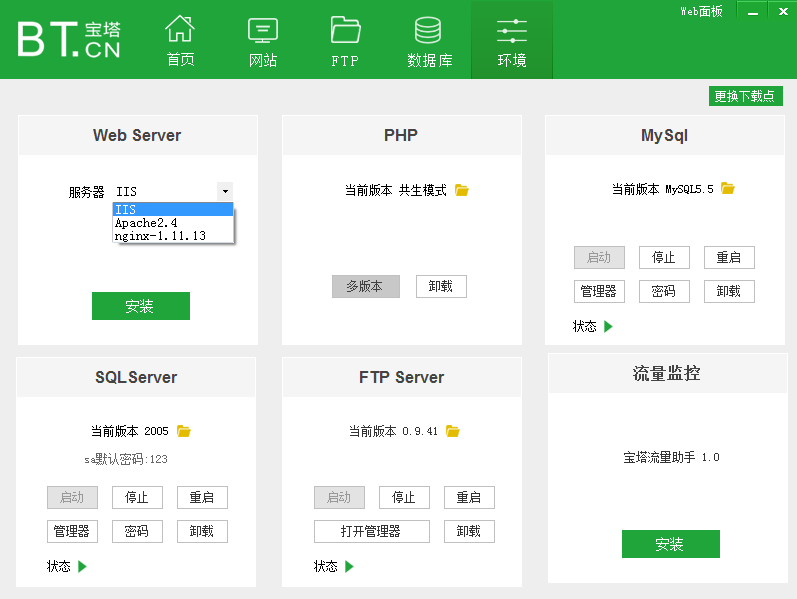This screenshot has width=797, height=599.
Task: Choose IIS in the server list
Action: (x=173, y=209)
